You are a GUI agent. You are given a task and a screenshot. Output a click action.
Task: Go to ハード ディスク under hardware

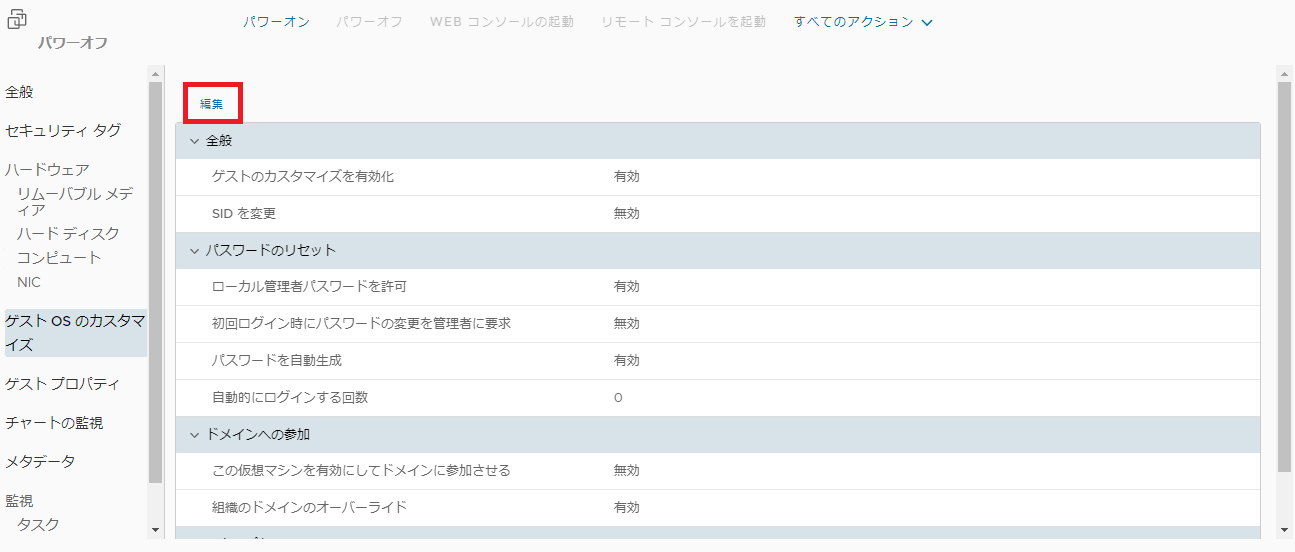click(68, 234)
